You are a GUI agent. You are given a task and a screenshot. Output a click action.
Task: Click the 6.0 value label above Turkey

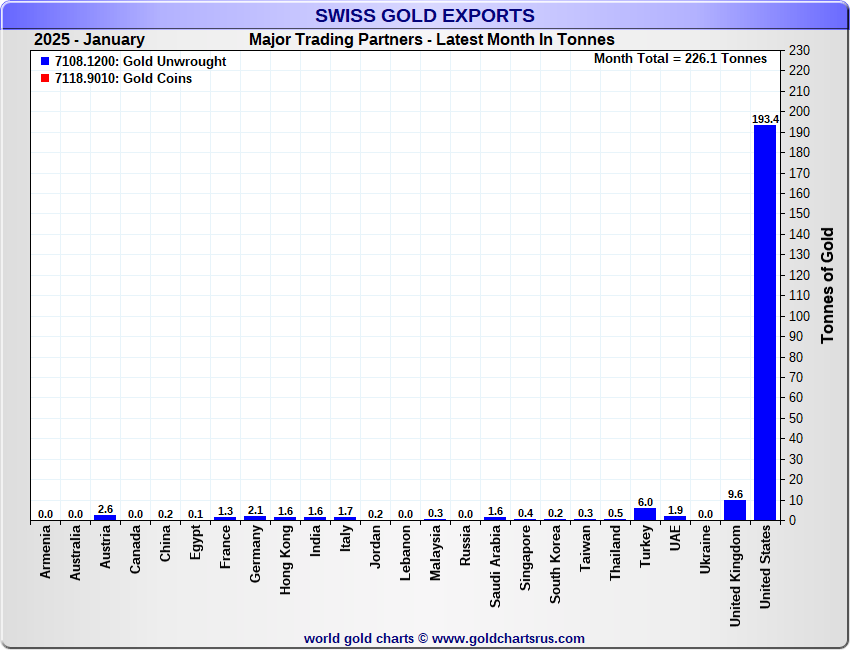click(x=645, y=502)
